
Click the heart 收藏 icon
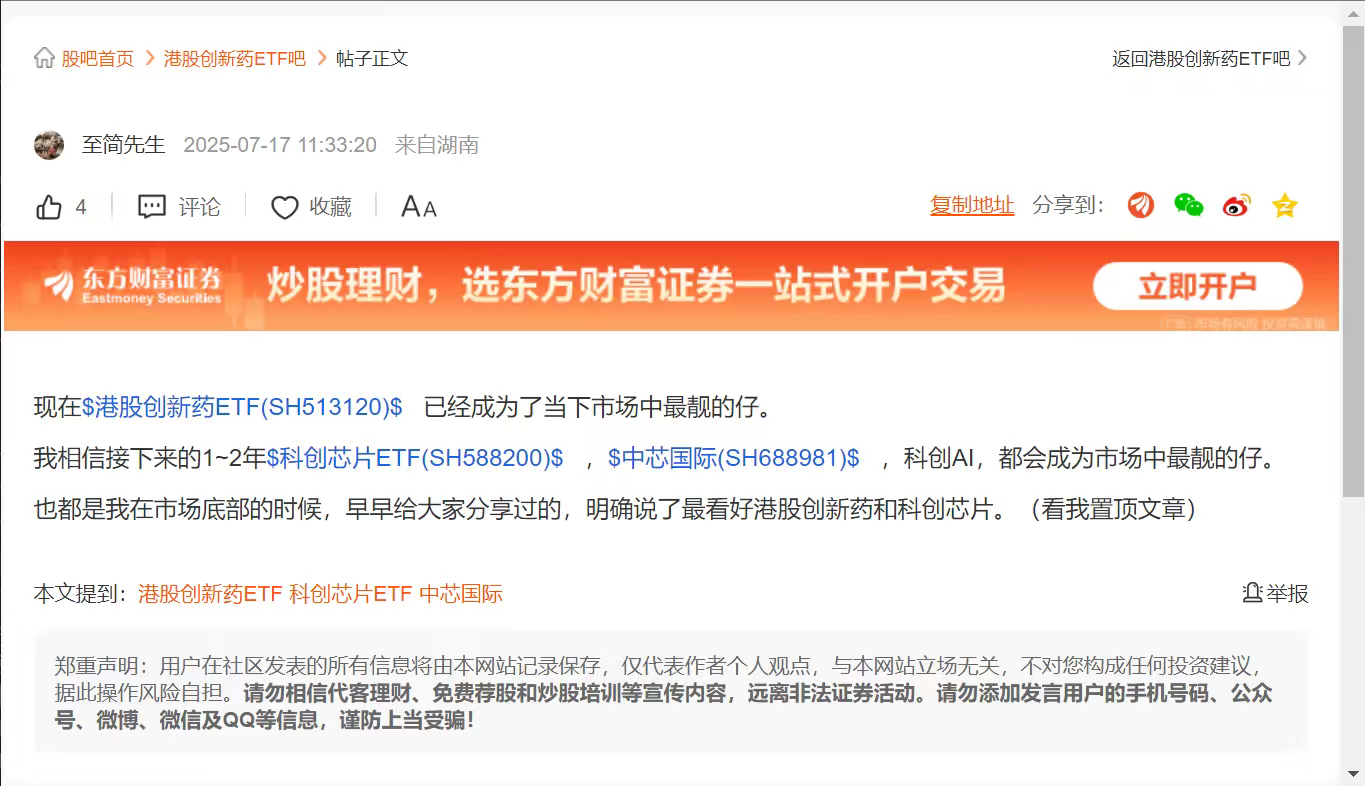[x=285, y=207]
